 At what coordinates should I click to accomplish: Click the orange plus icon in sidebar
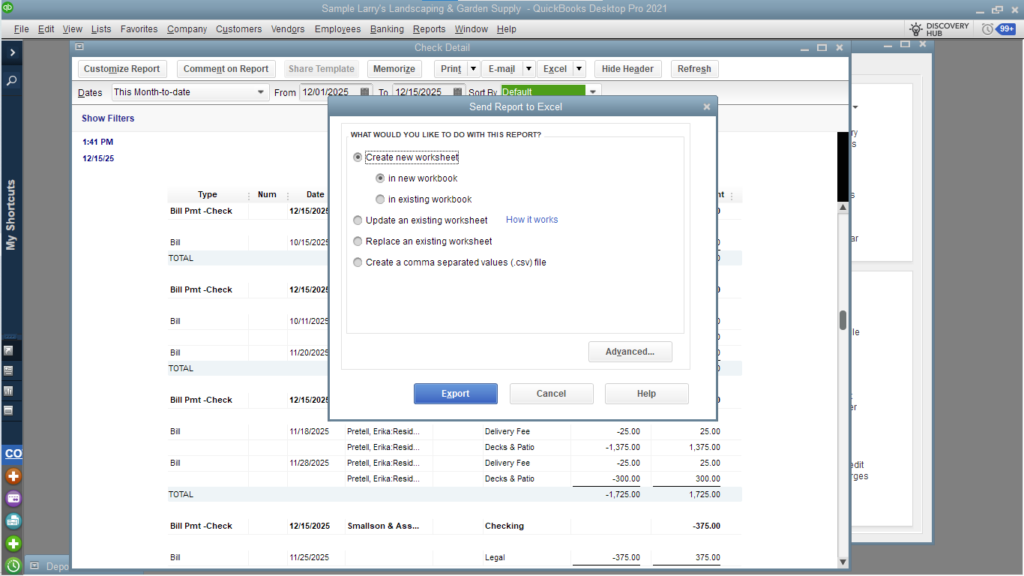(13, 476)
